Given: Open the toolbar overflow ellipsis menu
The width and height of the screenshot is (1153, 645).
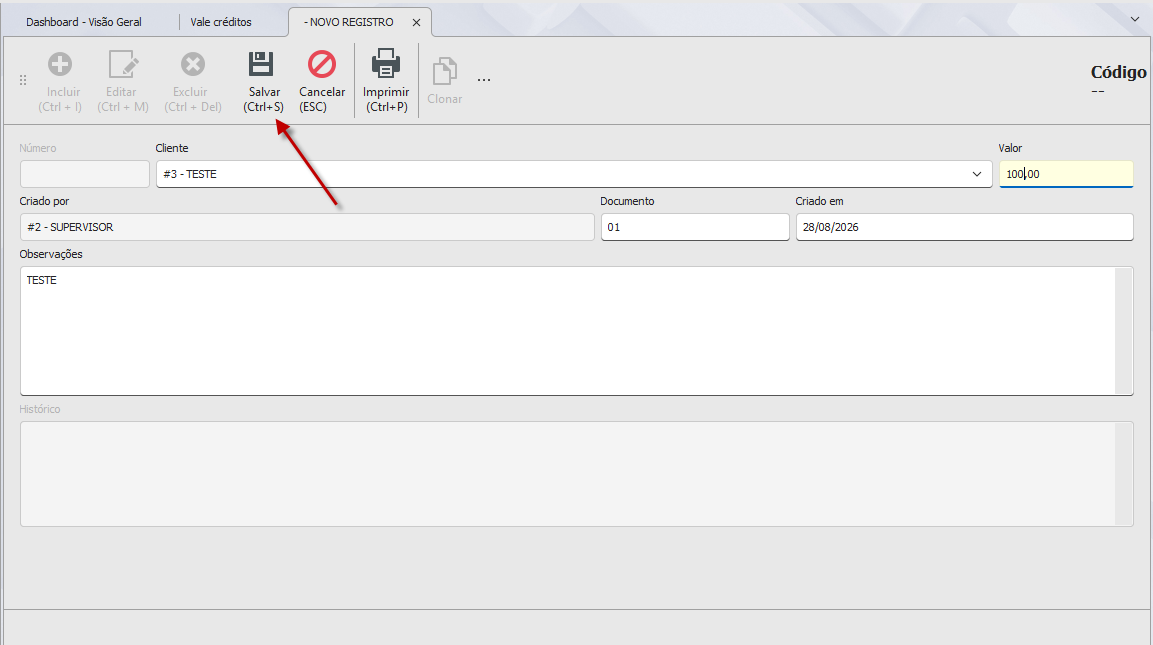Looking at the screenshot, I should pos(484,79).
